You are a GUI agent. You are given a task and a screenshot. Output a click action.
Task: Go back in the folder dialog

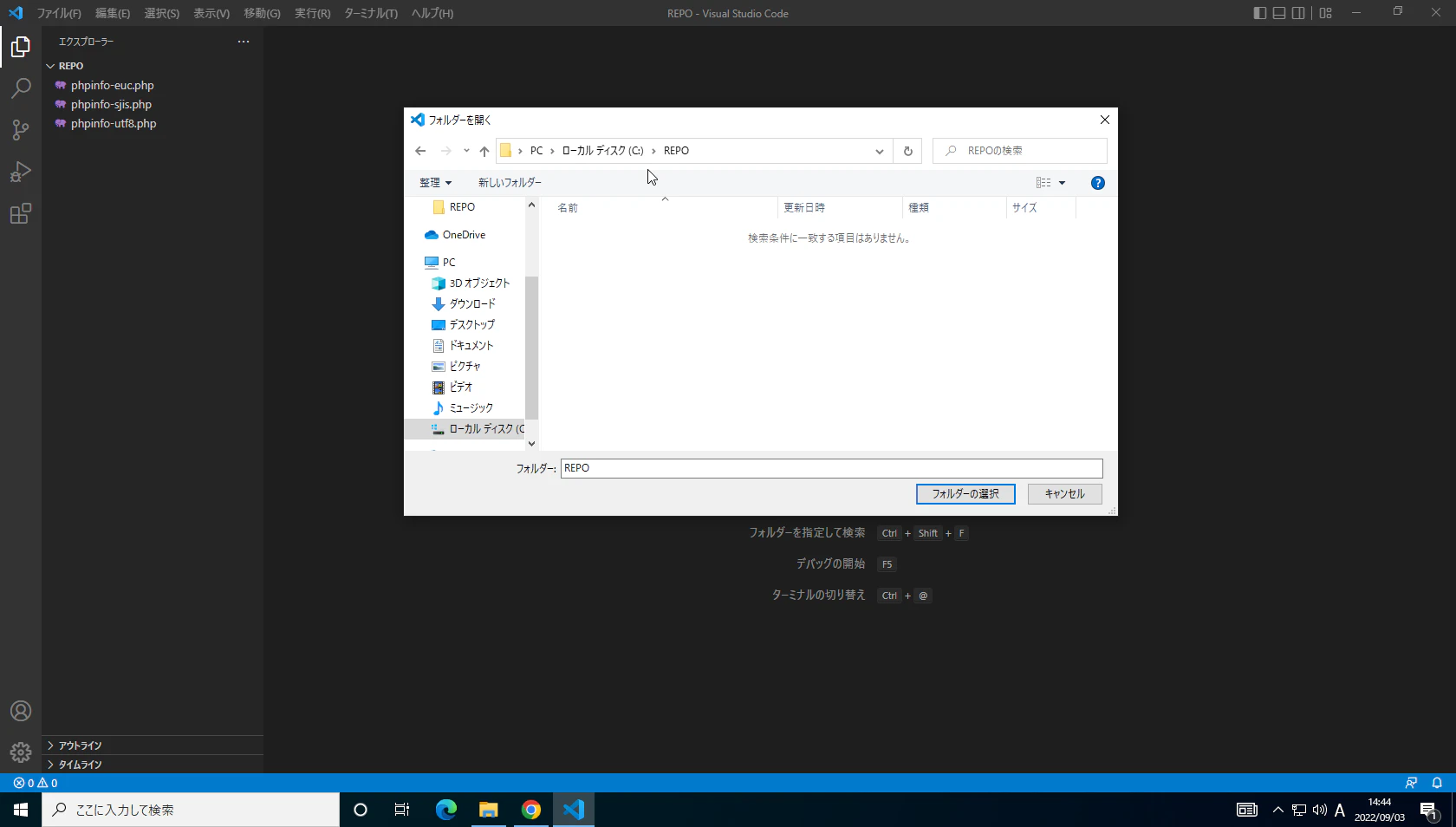click(x=420, y=151)
